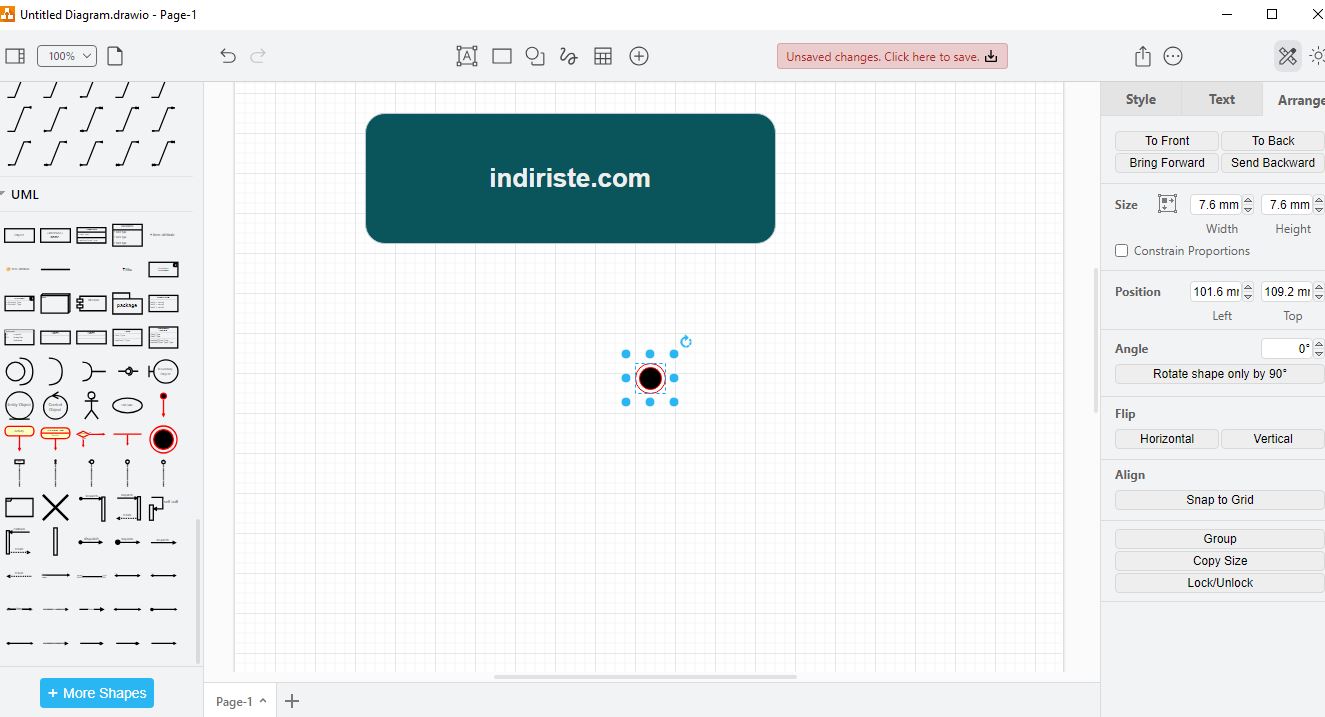Select the indiriste.com rounded rectangle
The image size is (1325, 717).
coord(570,178)
